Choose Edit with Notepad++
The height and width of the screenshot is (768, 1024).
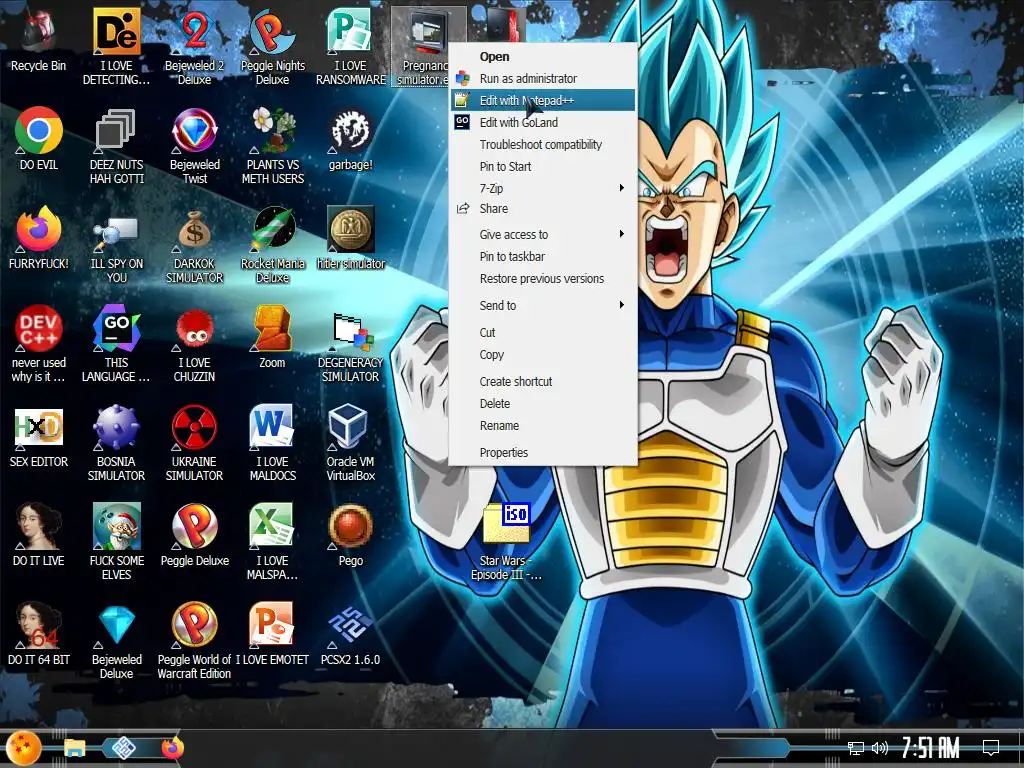point(543,100)
